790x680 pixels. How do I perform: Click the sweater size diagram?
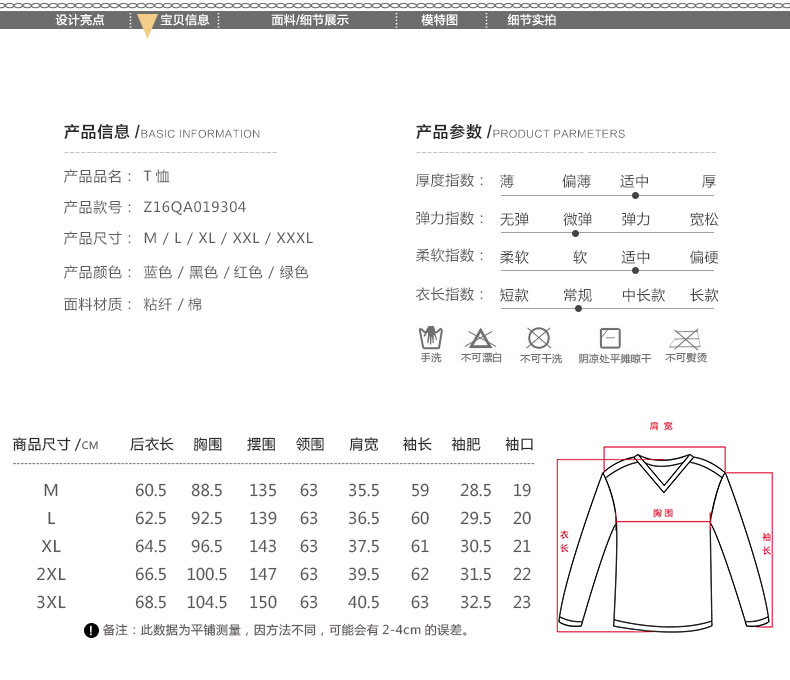pos(664,539)
